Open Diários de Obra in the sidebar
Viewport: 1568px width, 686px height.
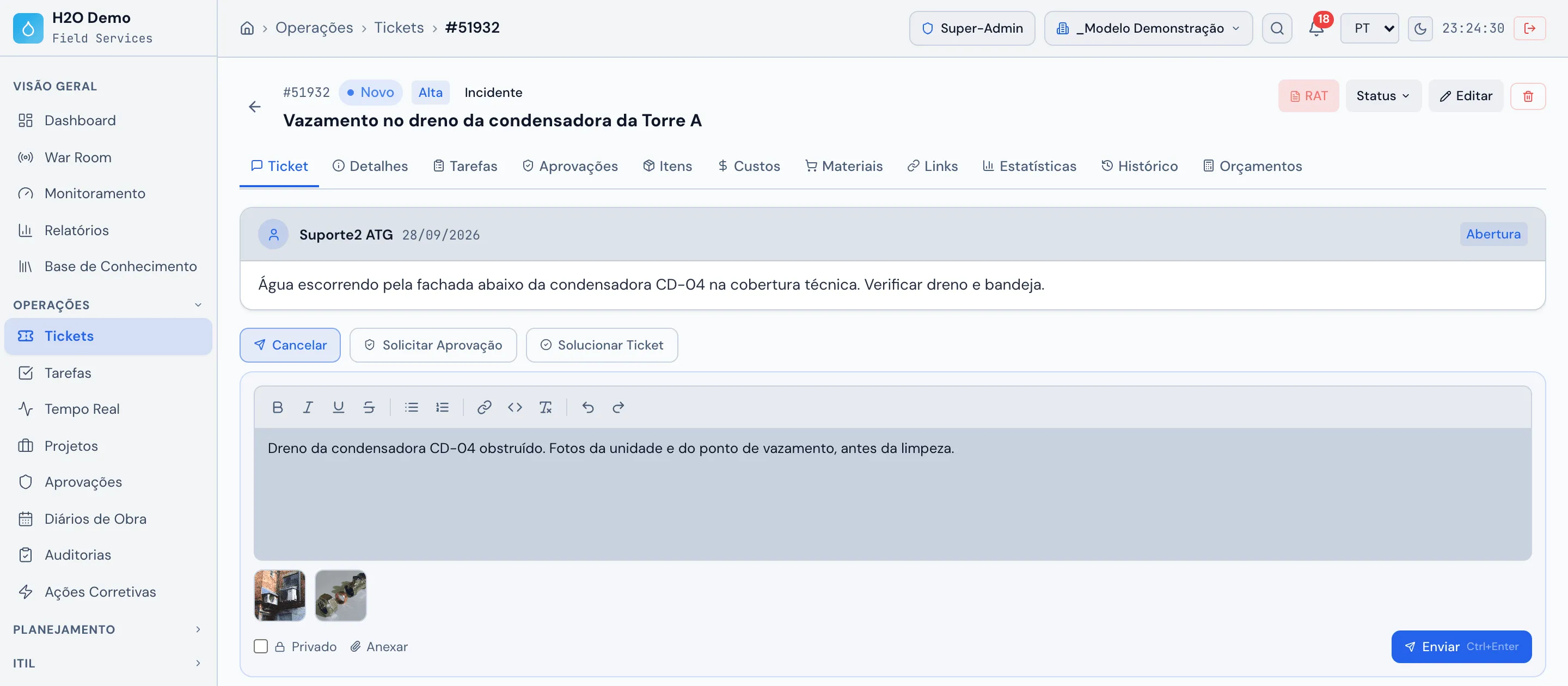(108, 519)
